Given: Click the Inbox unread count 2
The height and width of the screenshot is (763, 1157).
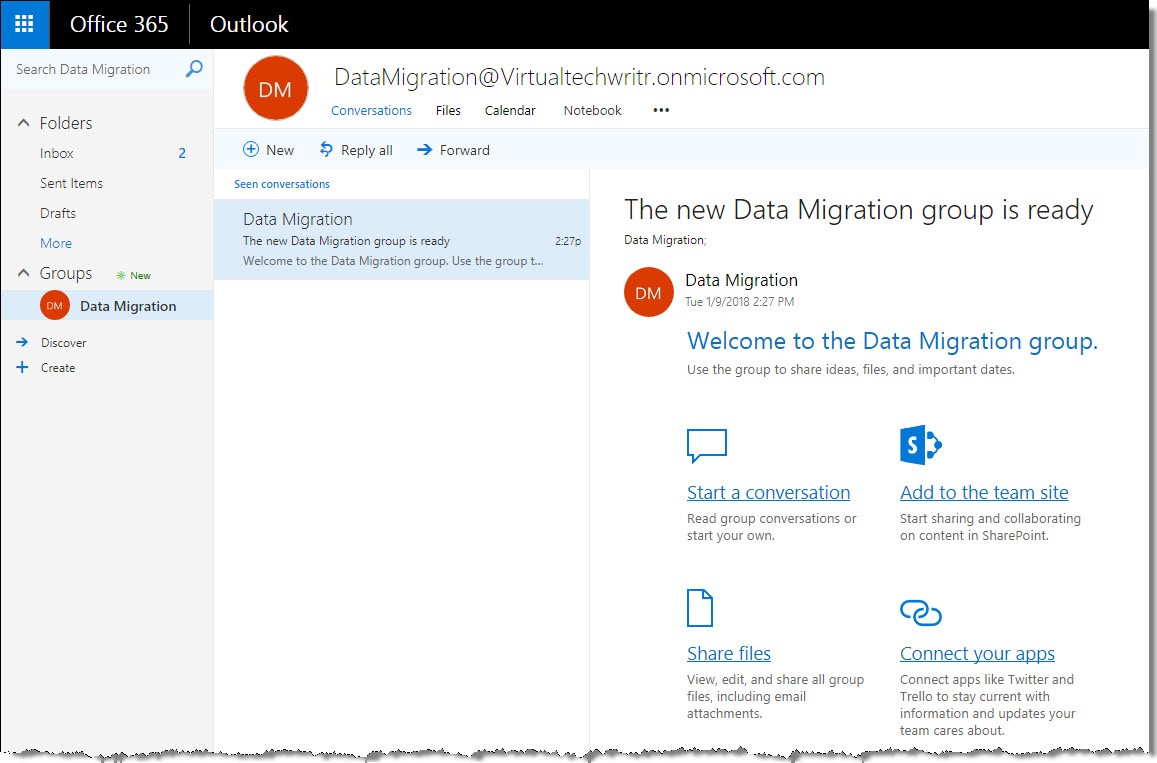Looking at the screenshot, I should (182, 153).
